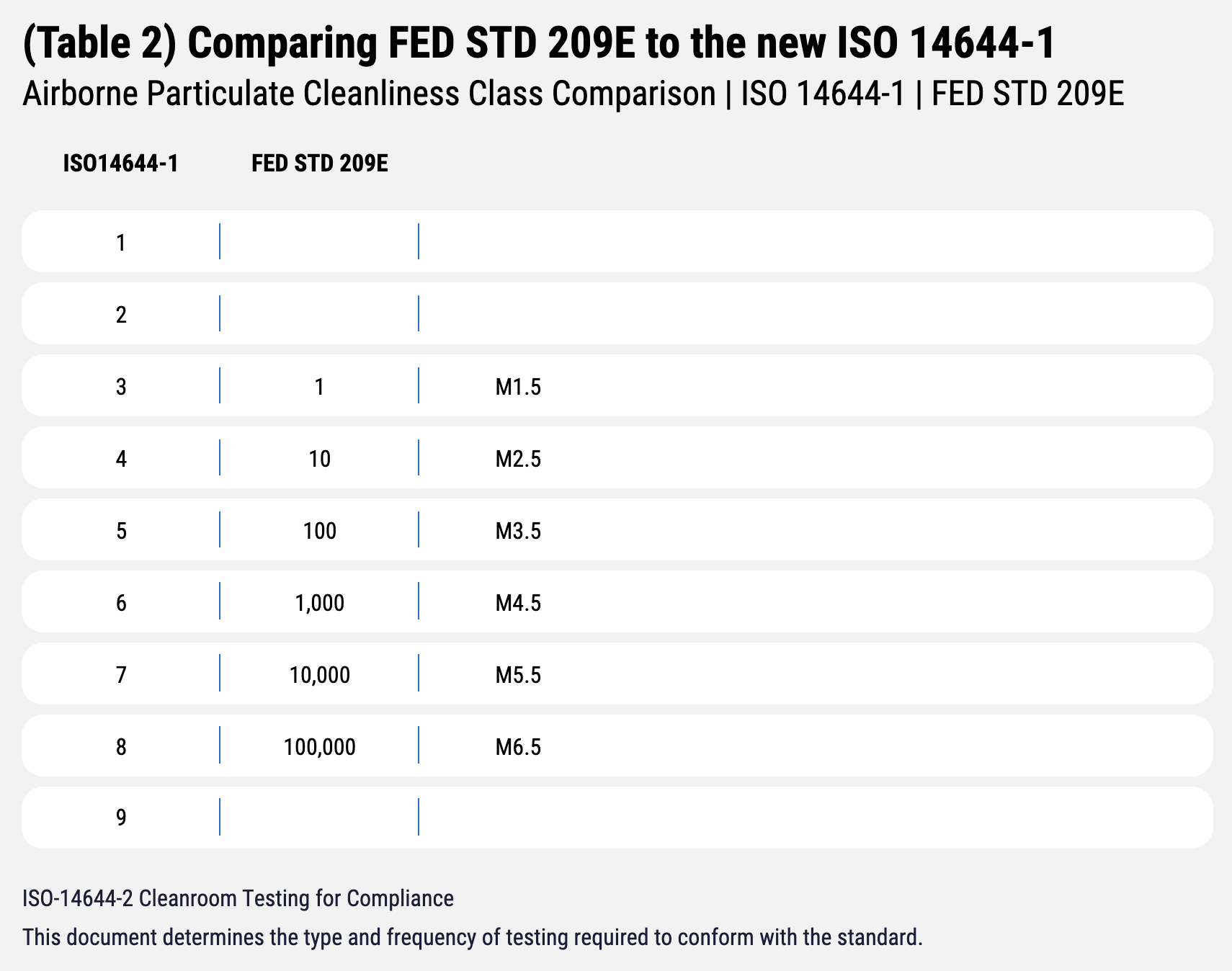Select the M6.5 metric class cell

[x=517, y=747]
